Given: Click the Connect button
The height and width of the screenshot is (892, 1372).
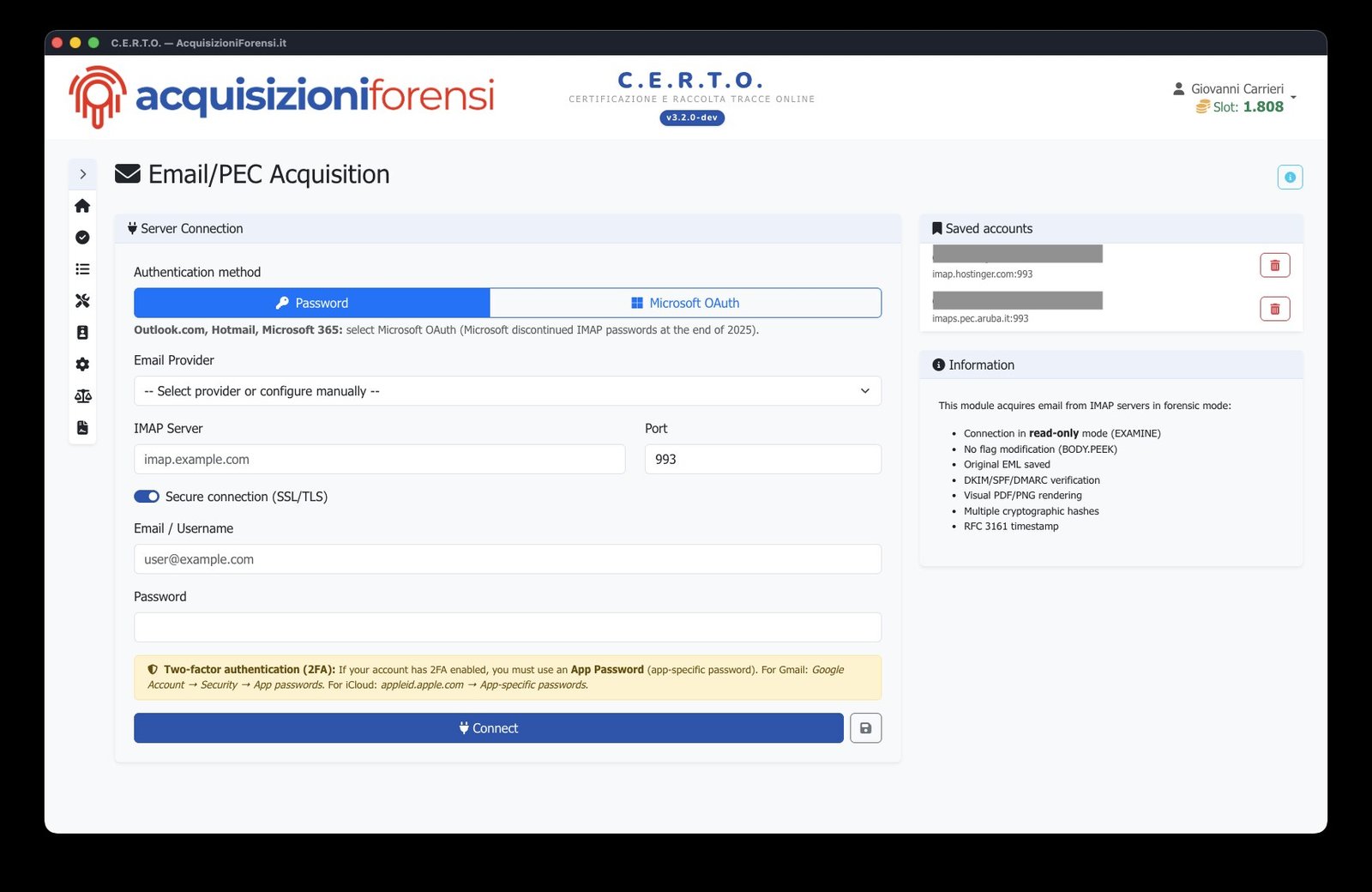Looking at the screenshot, I should (489, 728).
